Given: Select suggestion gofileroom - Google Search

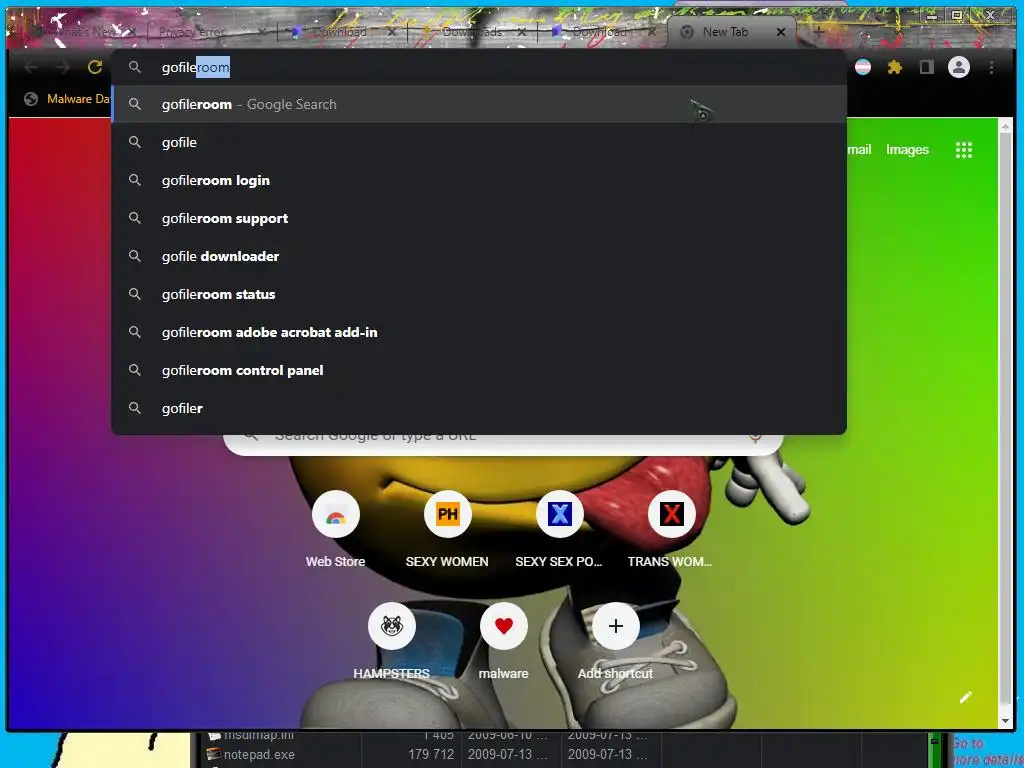Looking at the screenshot, I should 479,104.
